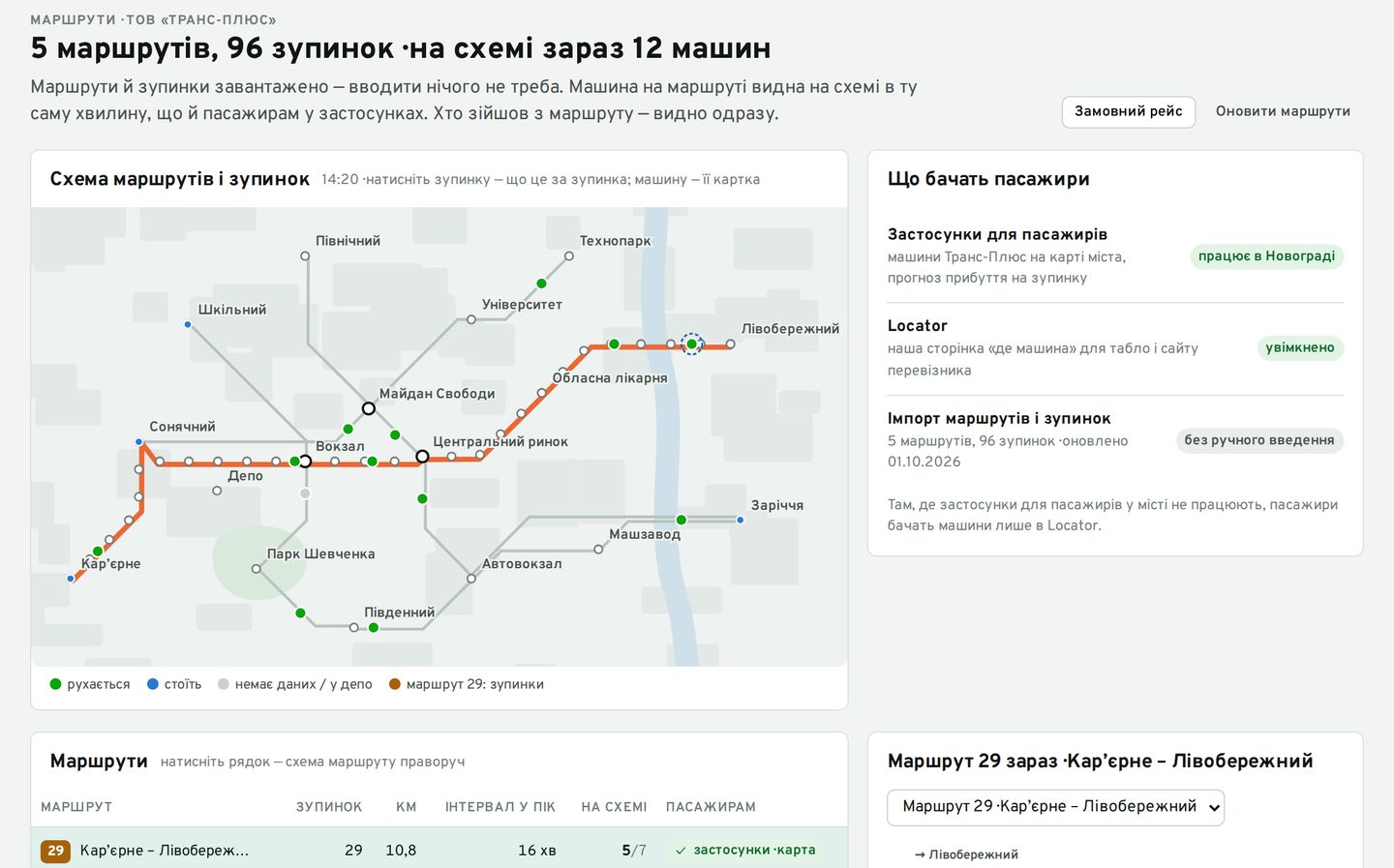Click Оновити маршрути link

1283,111
